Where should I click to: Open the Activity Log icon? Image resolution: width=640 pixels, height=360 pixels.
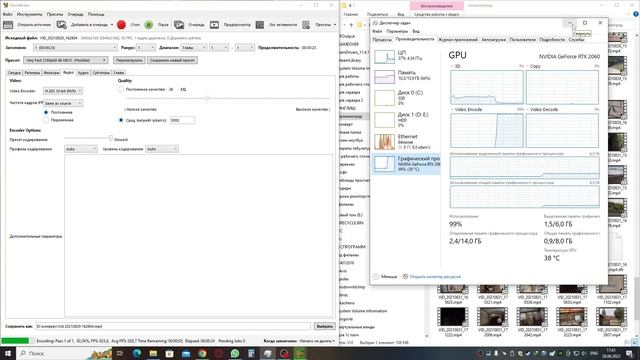(260, 25)
